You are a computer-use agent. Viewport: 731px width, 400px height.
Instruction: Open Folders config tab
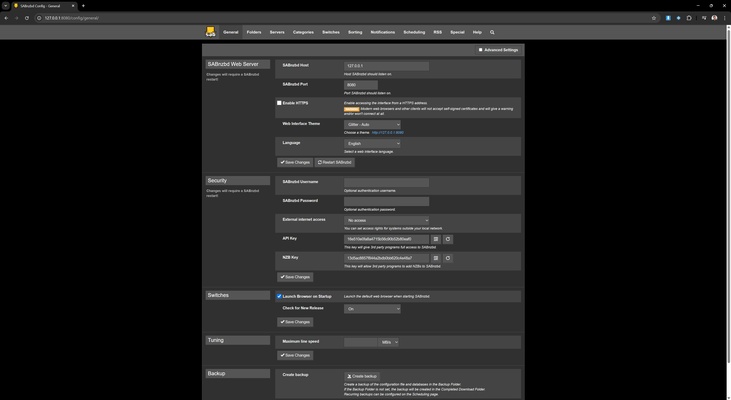pyautogui.click(x=254, y=32)
